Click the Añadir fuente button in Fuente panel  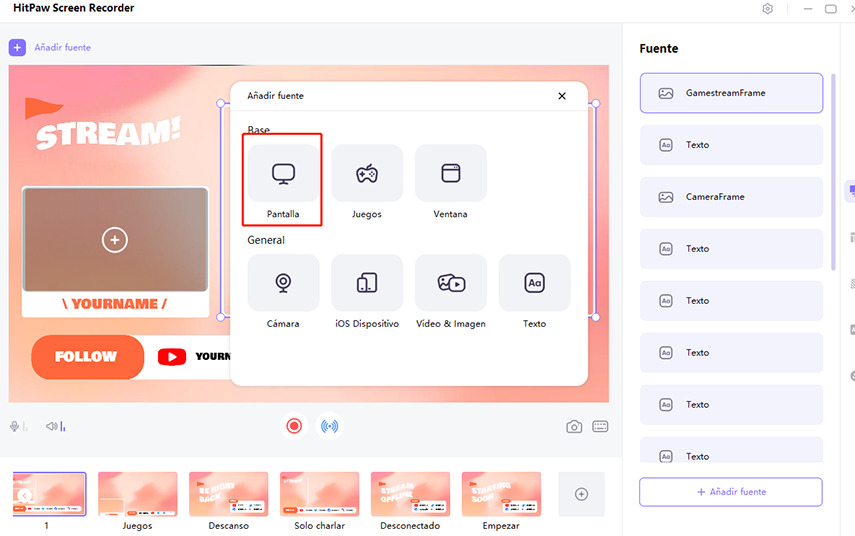point(731,492)
